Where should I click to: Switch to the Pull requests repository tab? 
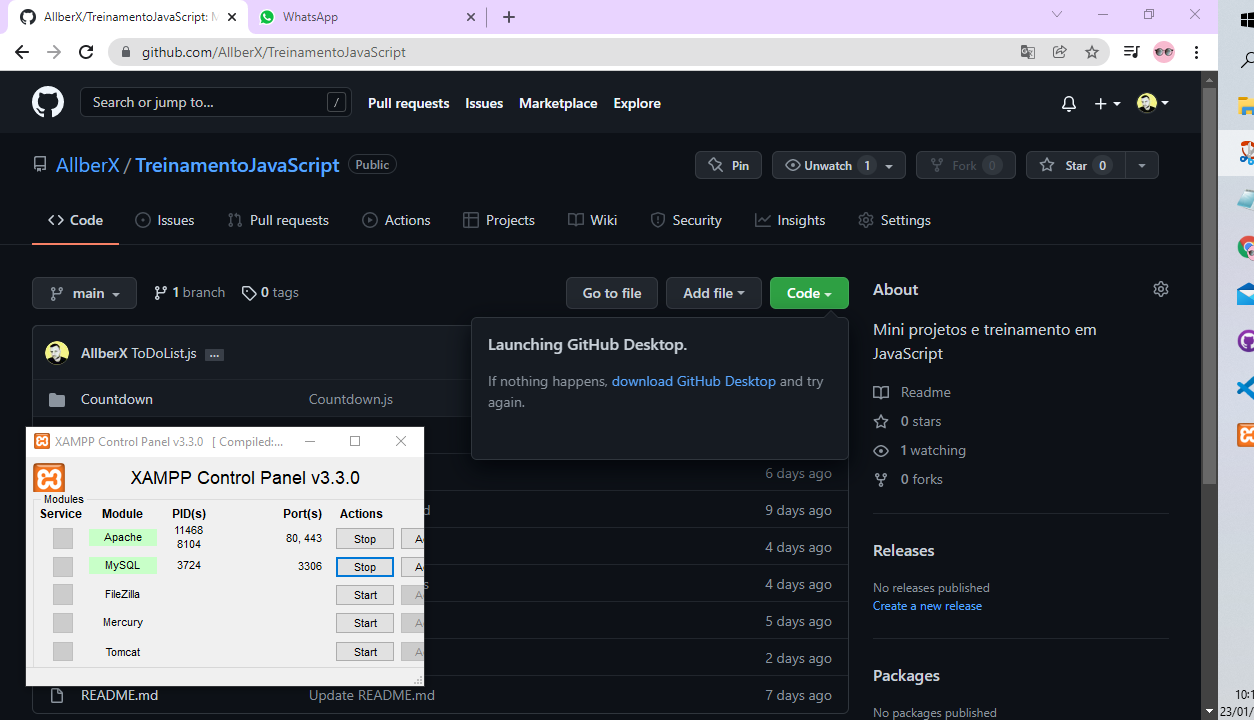tap(278, 220)
